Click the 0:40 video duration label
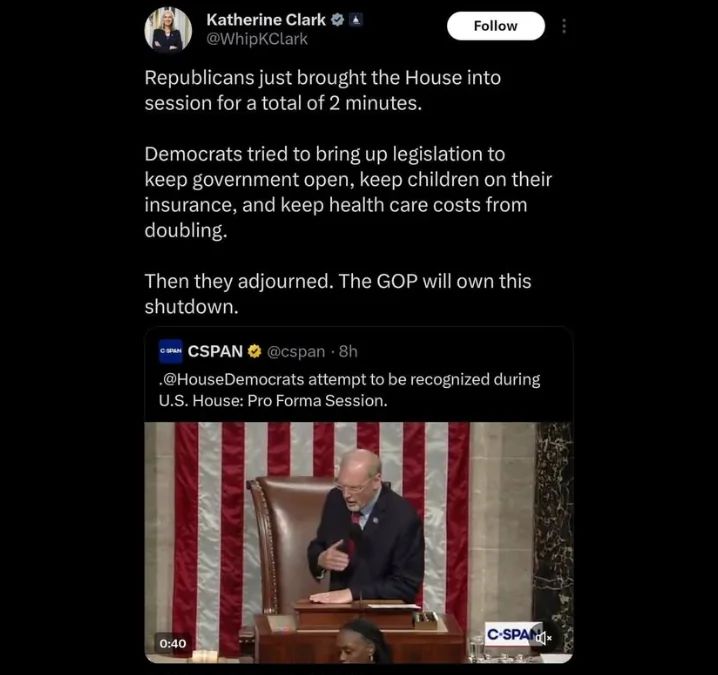The width and height of the screenshot is (718, 675). (173, 643)
